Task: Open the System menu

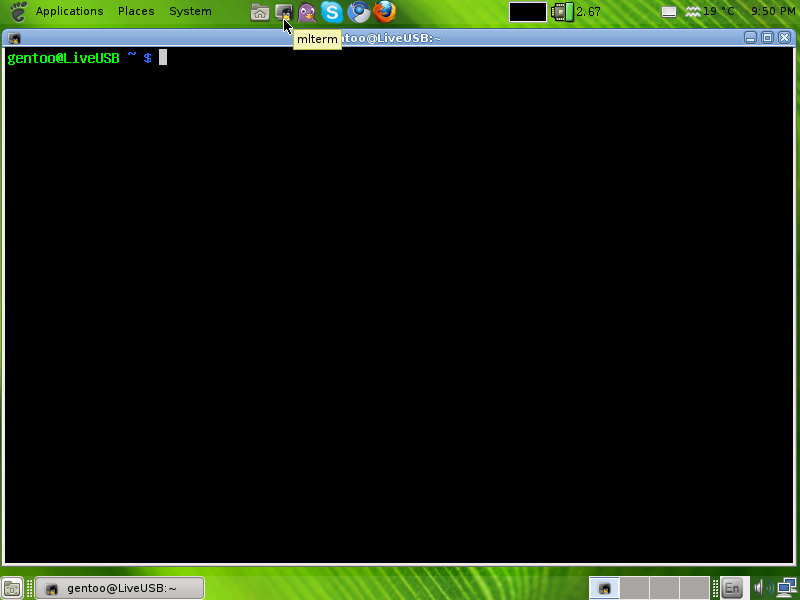Action: coord(190,12)
